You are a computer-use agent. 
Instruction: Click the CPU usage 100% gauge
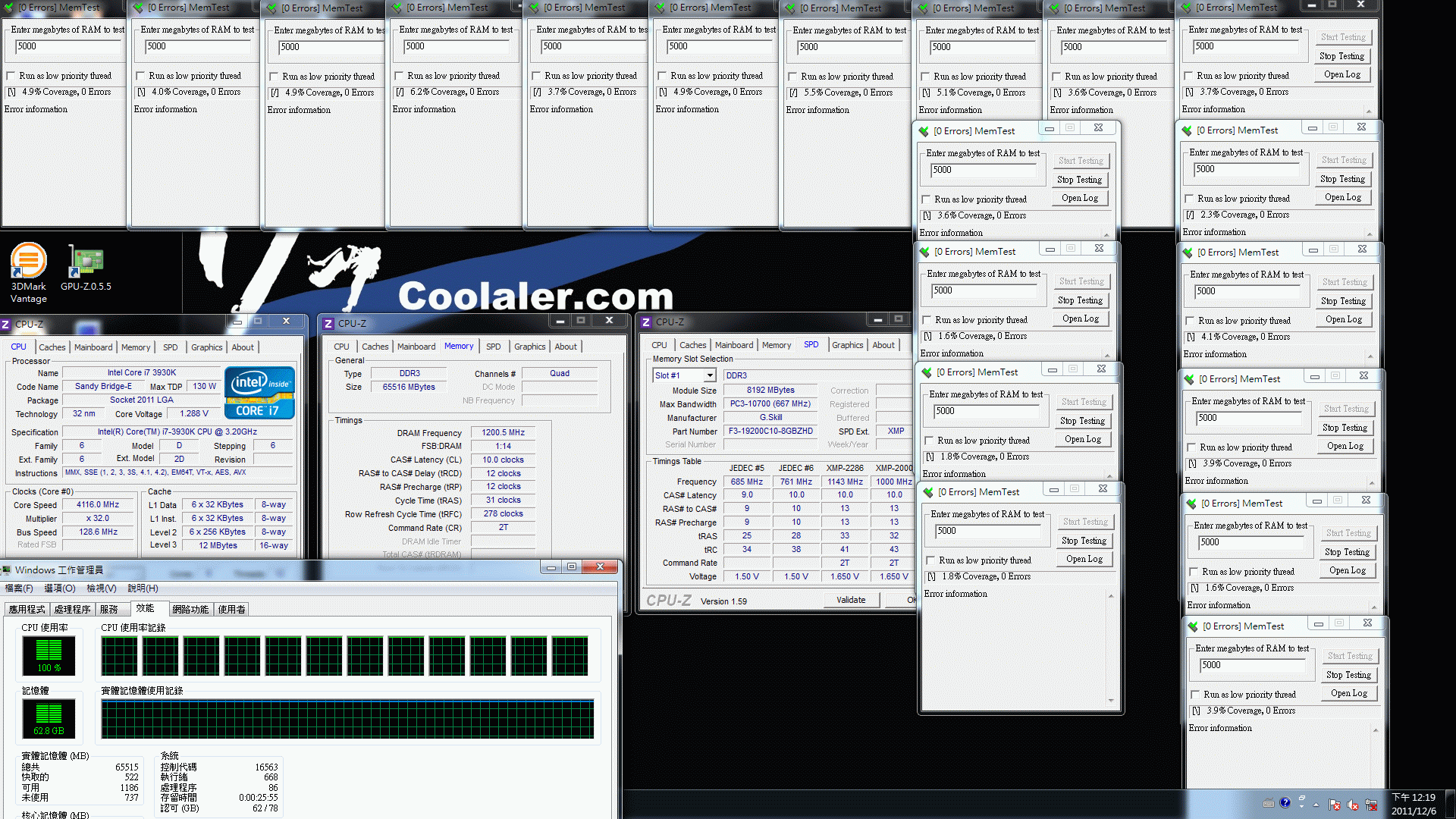[49, 655]
